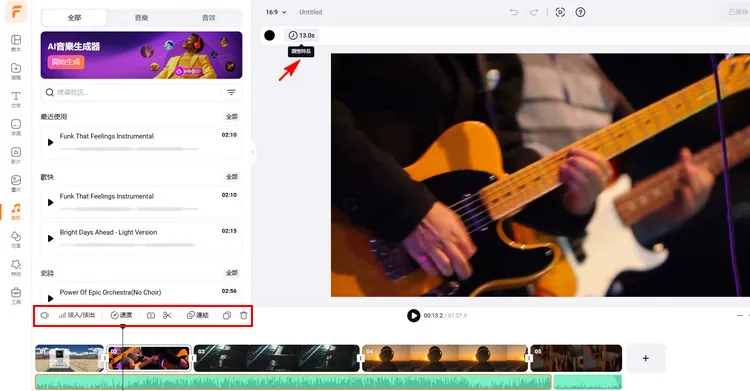Click the scissors split icon
The image size is (750, 391).
tap(167, 315)
